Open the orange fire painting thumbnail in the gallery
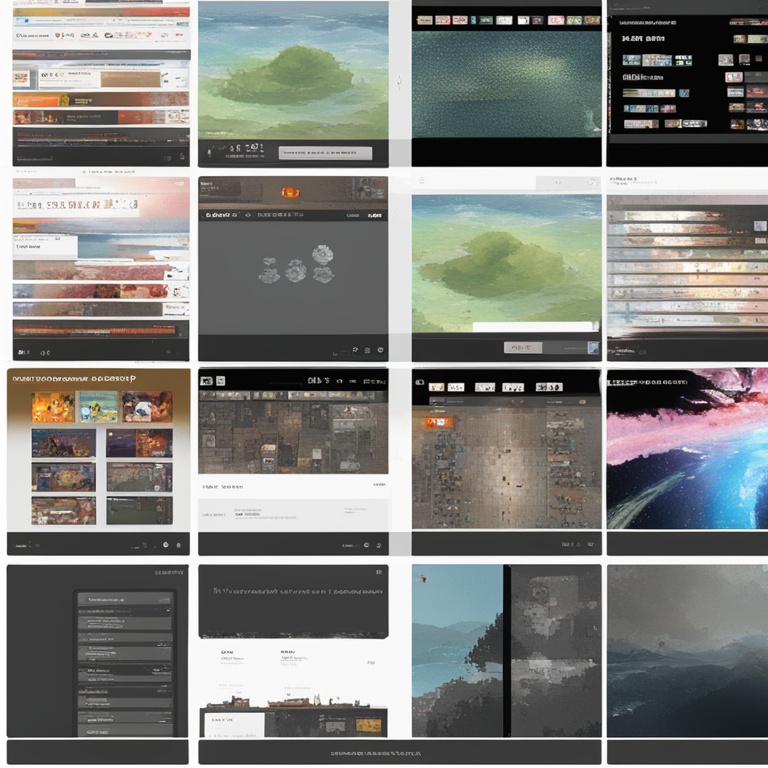Viewport: 768px width, 768px height. click(53, 407)
